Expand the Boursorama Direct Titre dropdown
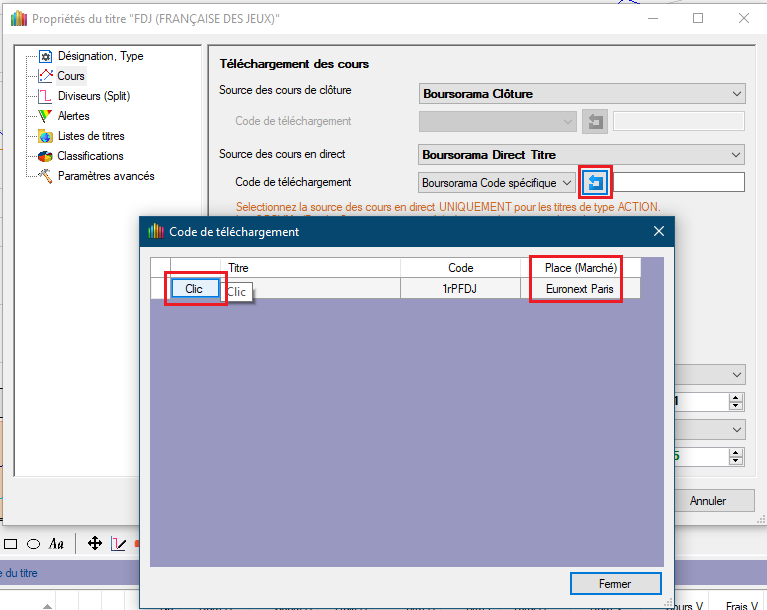Image resolution: width=767 pixels, height=610 pixels. [x=582, y=155]
